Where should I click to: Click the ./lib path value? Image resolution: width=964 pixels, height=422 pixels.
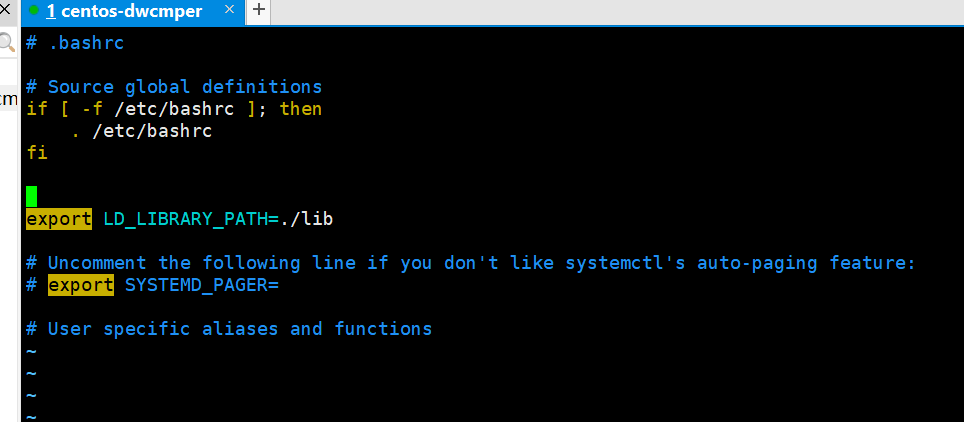[306, 219]
